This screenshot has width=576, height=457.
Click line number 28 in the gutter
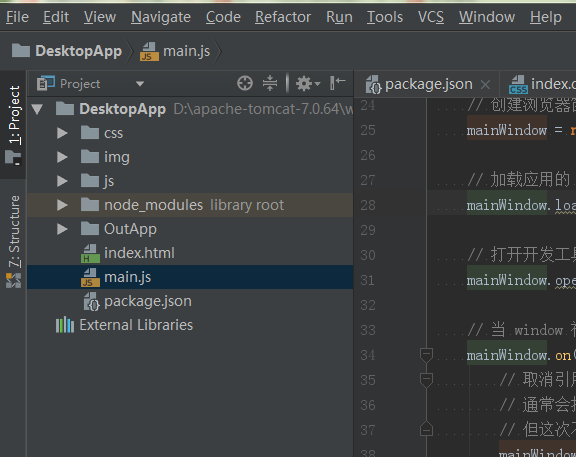pyautogui.click(x=368, y=205)
